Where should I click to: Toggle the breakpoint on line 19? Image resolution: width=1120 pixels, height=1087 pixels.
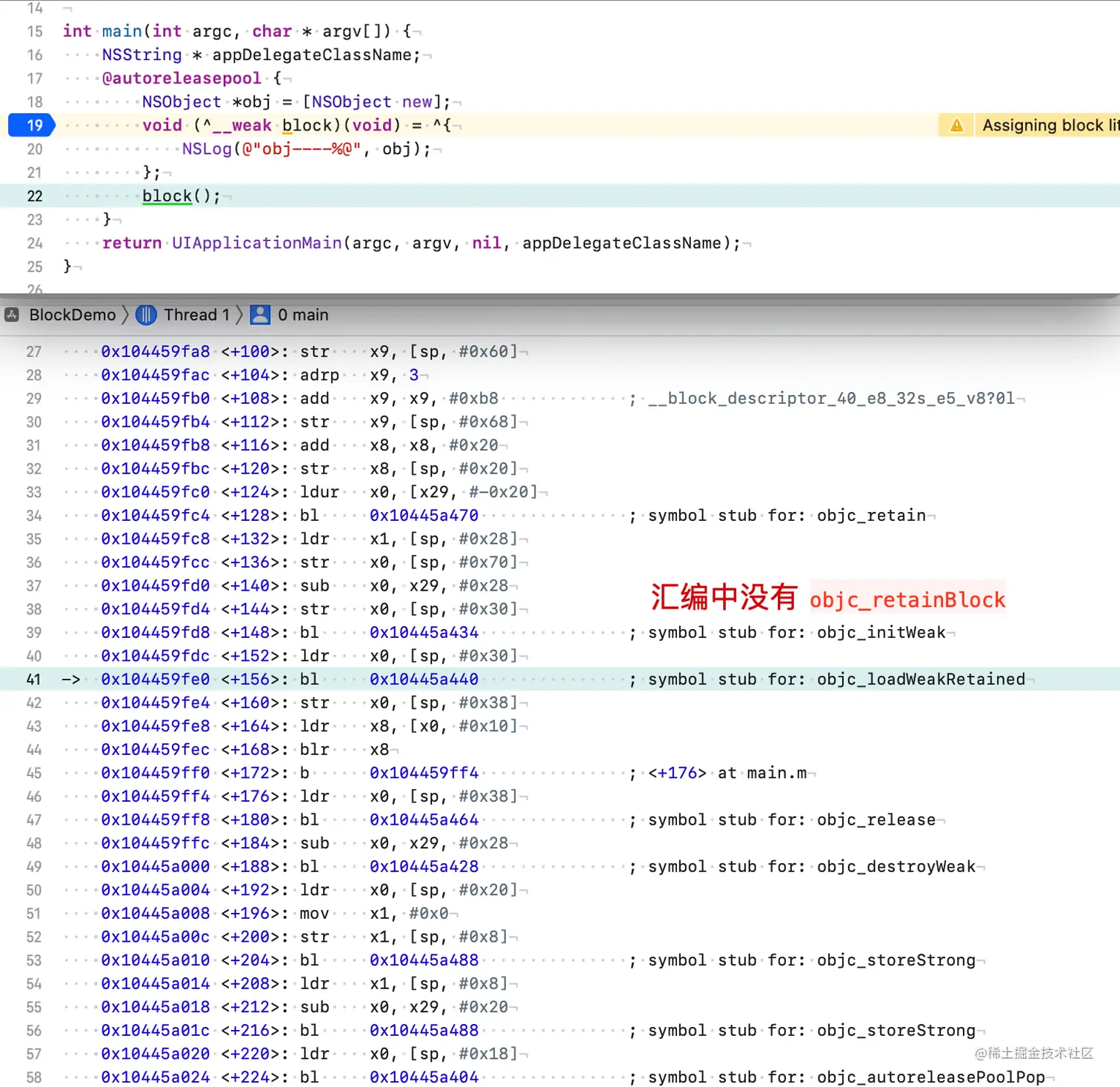(31, 125)
